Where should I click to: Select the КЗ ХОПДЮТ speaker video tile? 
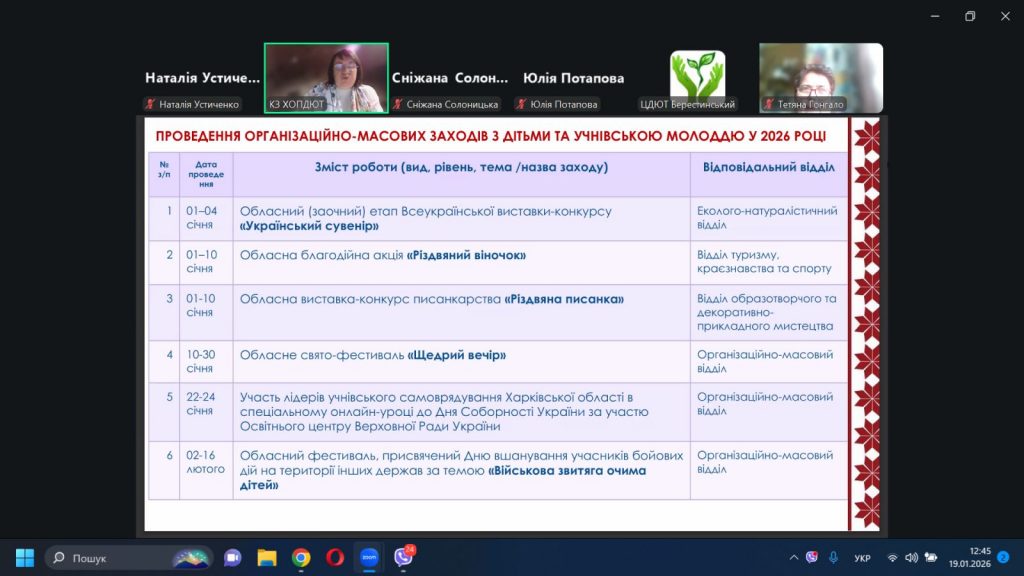pos(326,78)
